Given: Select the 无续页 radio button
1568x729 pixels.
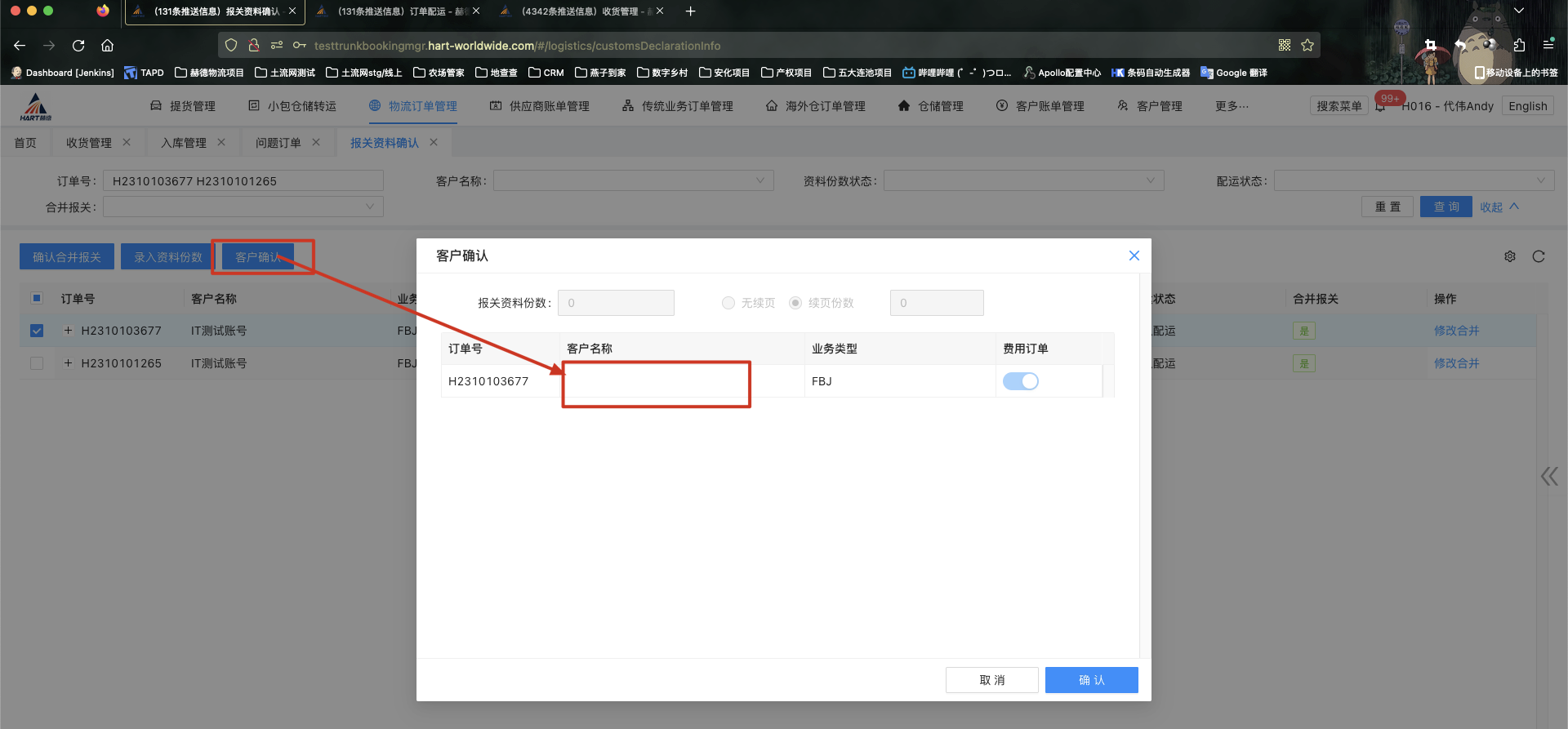Looking at the screenshot, I should point(728,303).
